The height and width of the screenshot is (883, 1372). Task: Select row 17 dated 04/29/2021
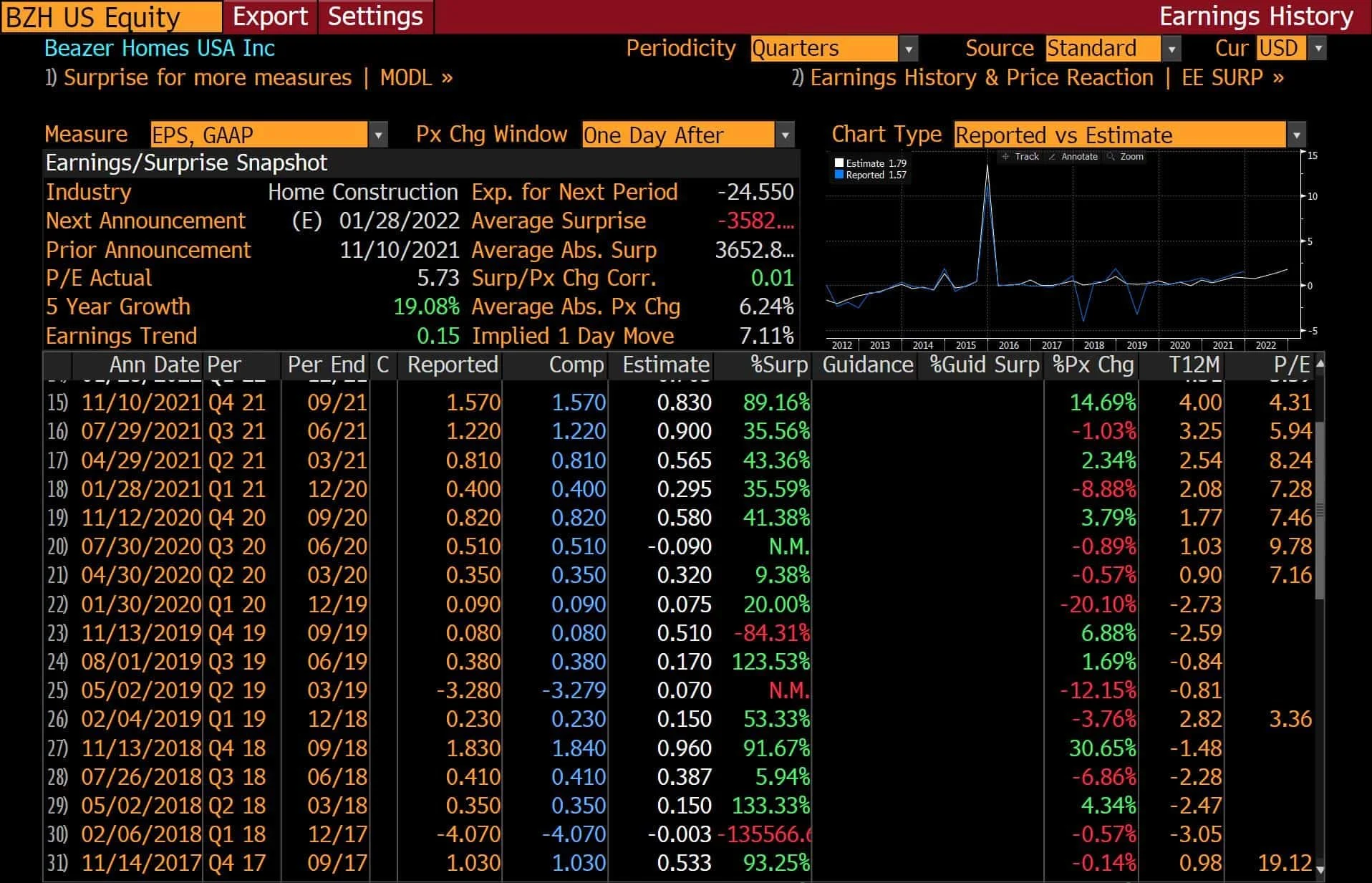click(679, 460)
